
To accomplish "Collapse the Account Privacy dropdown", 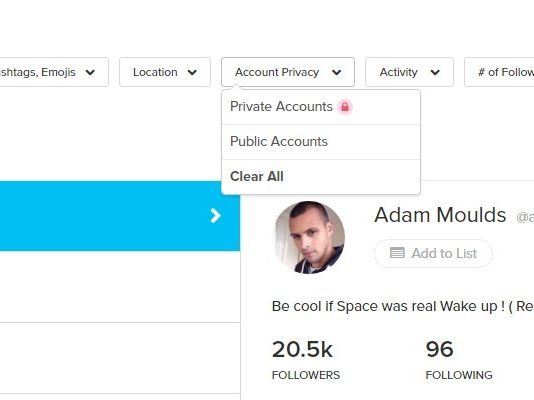I will pyautogui.click(x=288, y=72).
